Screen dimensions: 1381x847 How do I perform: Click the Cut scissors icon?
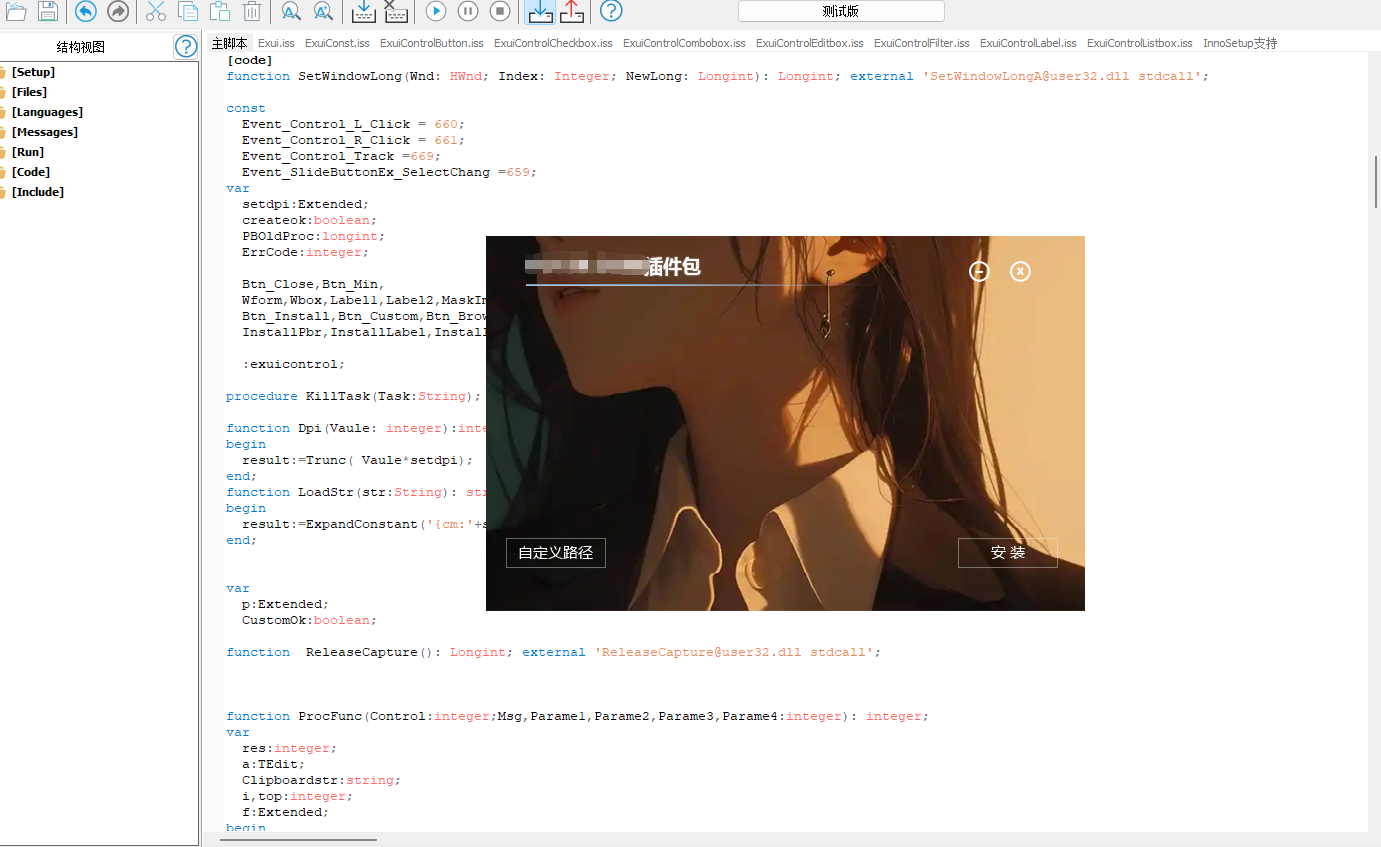(156, 11)
